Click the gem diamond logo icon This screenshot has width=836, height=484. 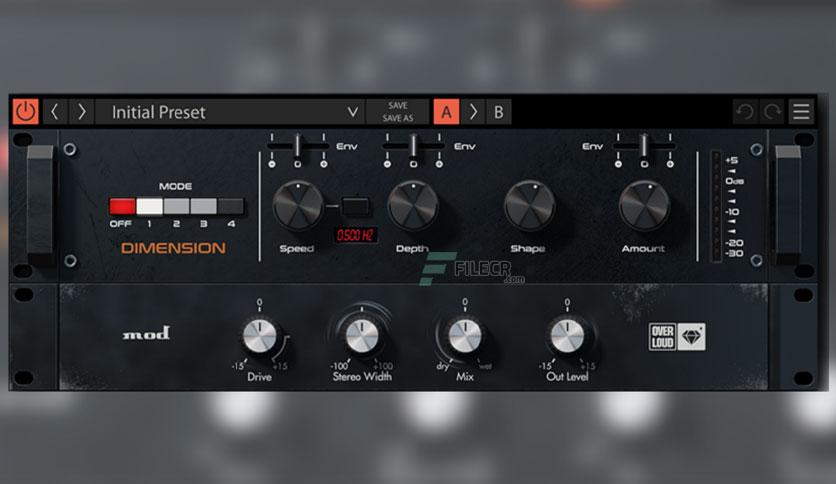[692, 337]
